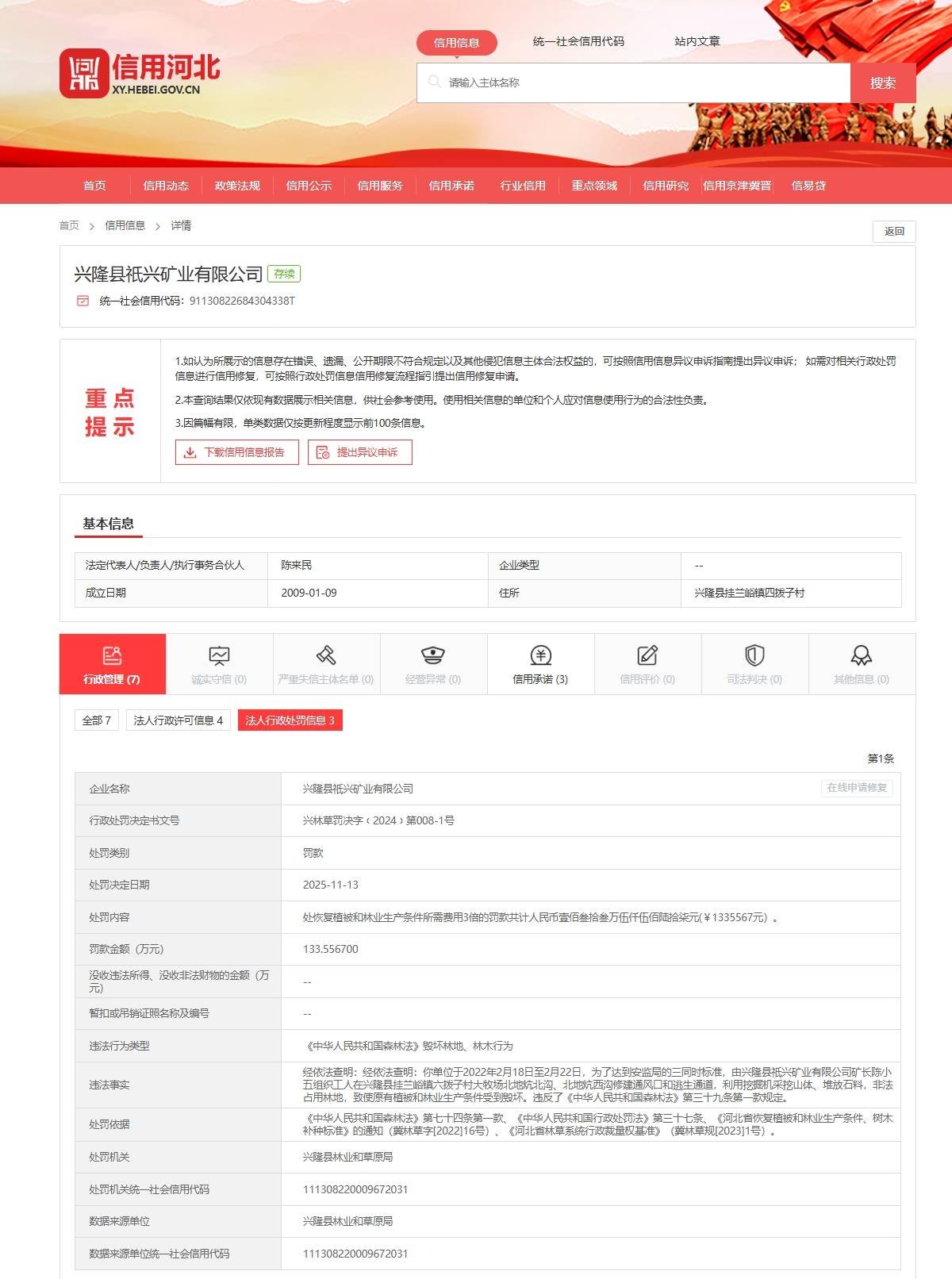
Task: Click the 处罚机关统一社会信用代码 value 111308220009672031
Action: click(355, 1189)
